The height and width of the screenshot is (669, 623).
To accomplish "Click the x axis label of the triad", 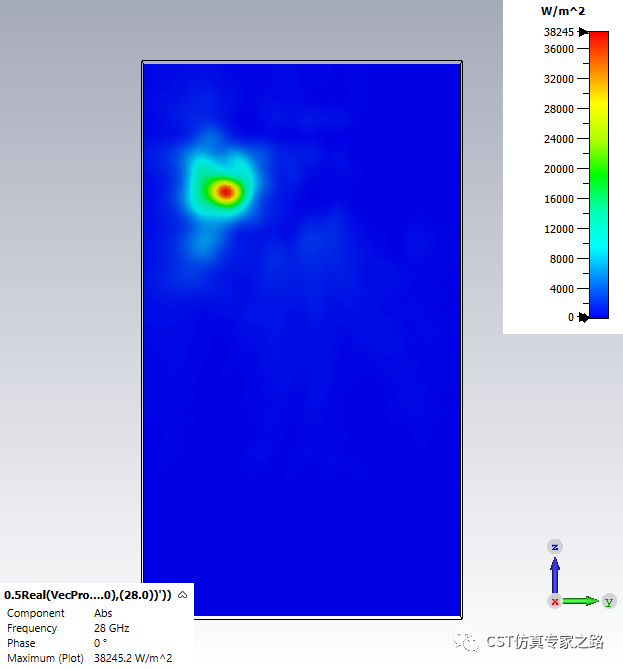I will click(555, 602).
